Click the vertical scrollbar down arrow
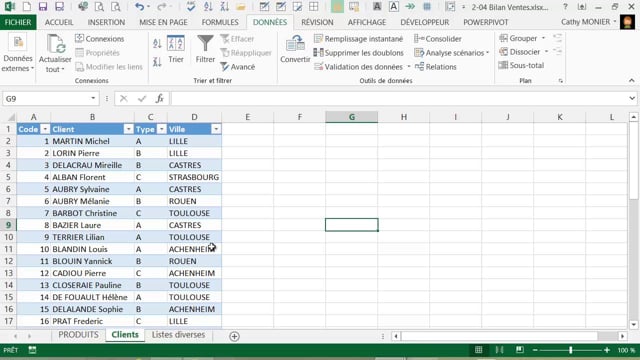 click(633, 325)
